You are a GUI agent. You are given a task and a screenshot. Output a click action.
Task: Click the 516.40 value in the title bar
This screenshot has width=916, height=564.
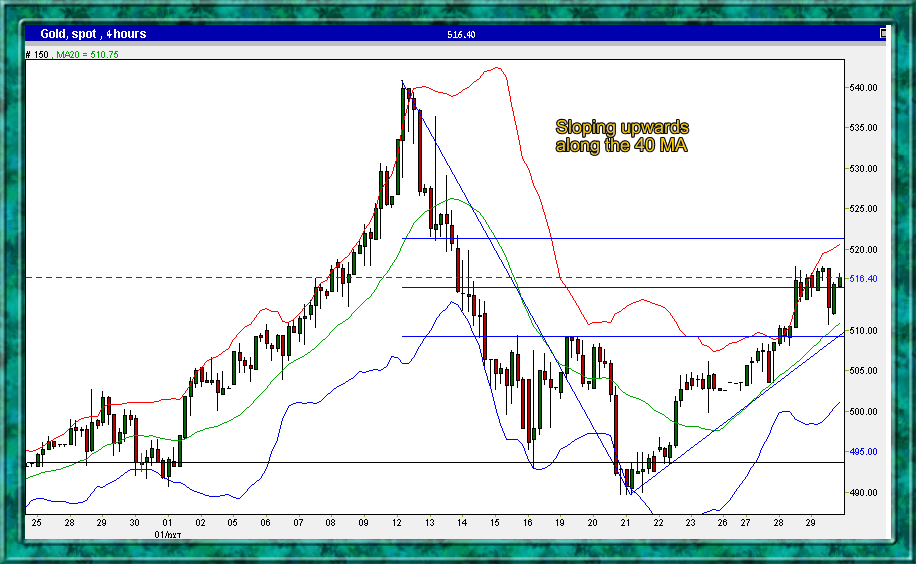point(461,34)
